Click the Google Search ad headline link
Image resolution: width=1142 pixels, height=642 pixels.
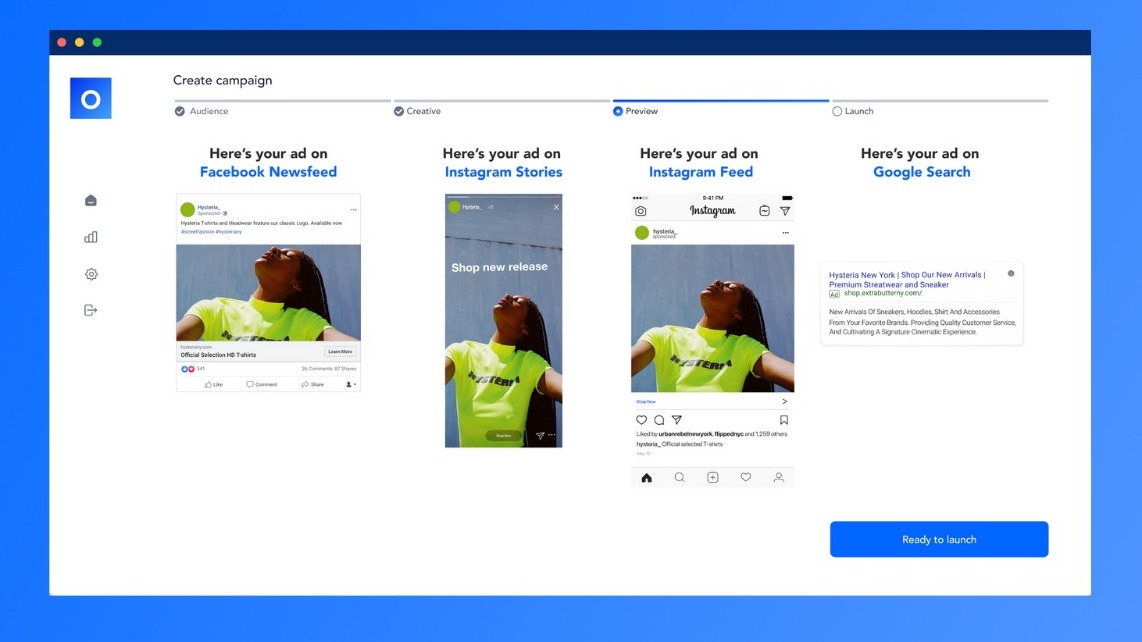point(906,279)
